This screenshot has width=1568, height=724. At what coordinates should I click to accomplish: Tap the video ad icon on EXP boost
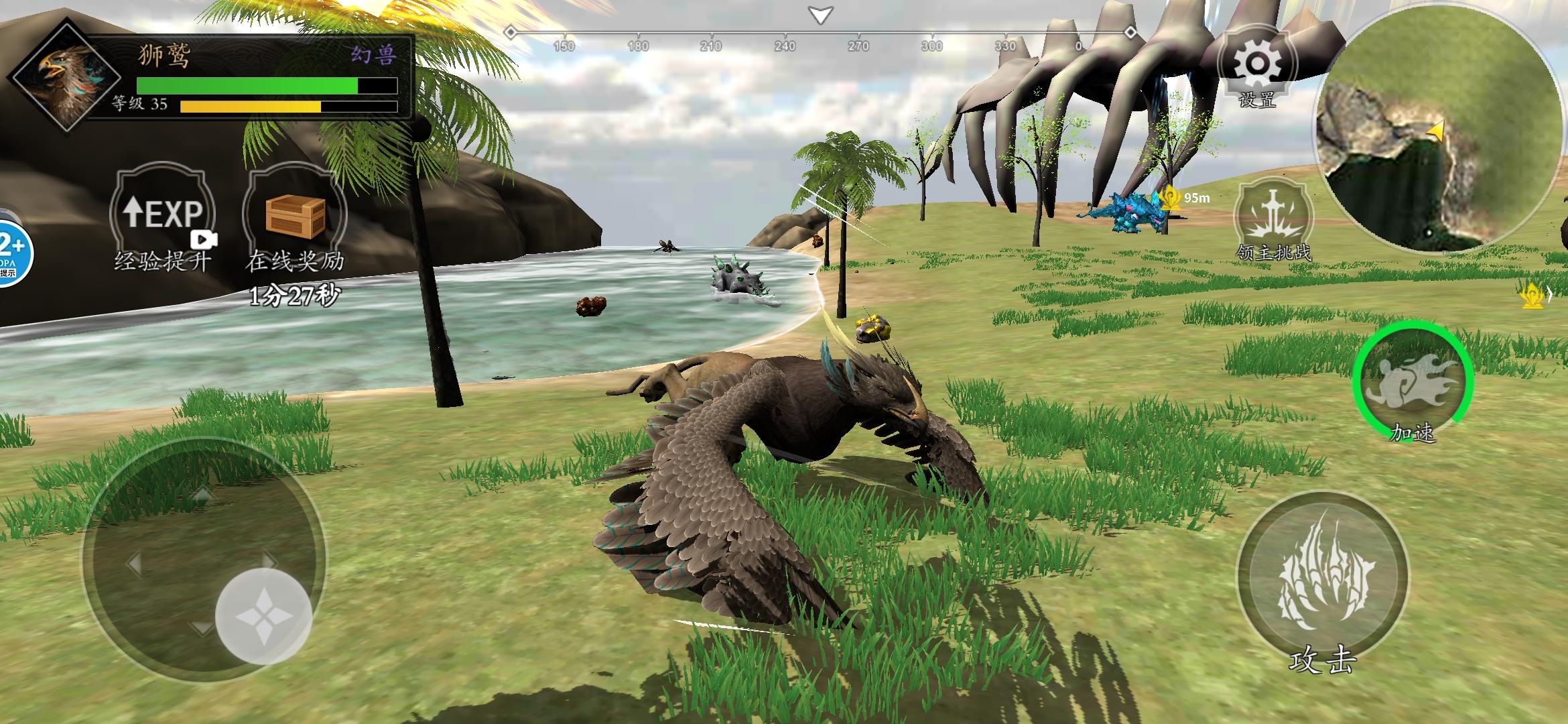click(x=204, y=239)
